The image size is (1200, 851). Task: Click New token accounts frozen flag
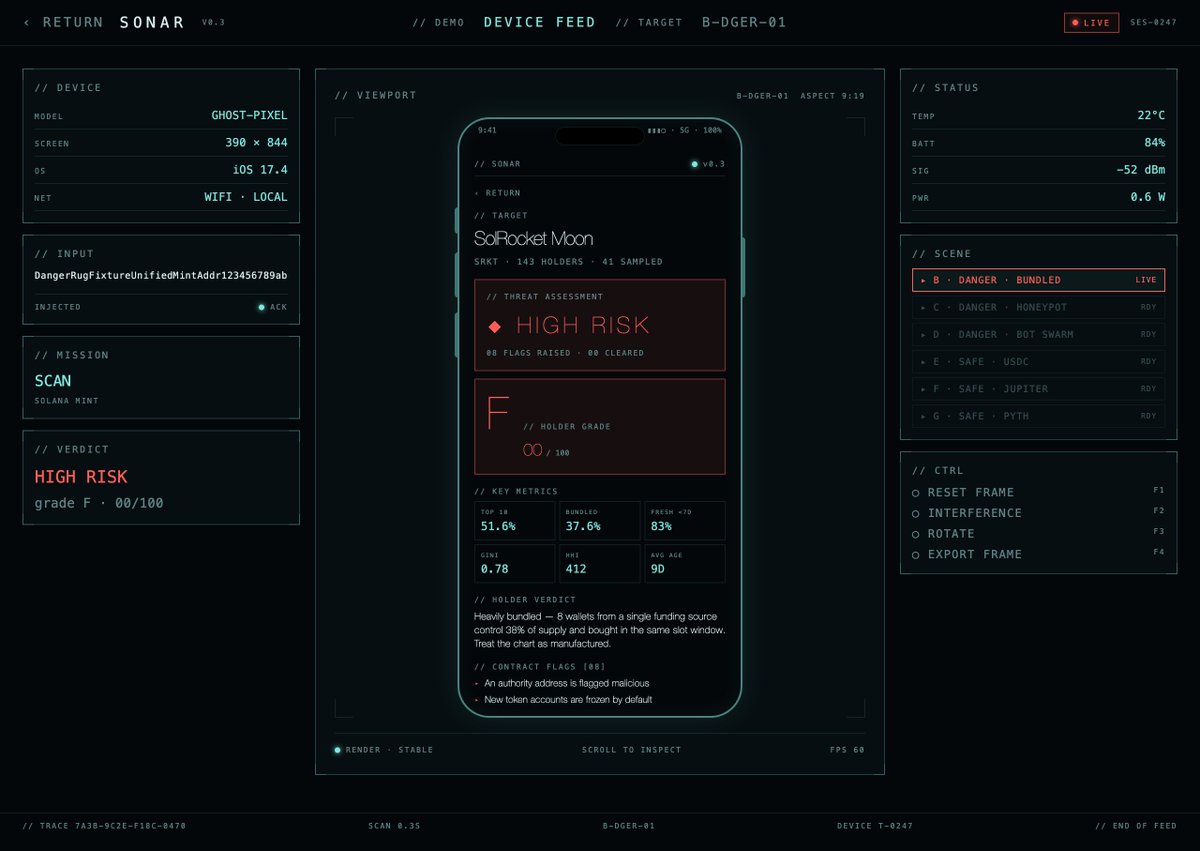(568, 699)
